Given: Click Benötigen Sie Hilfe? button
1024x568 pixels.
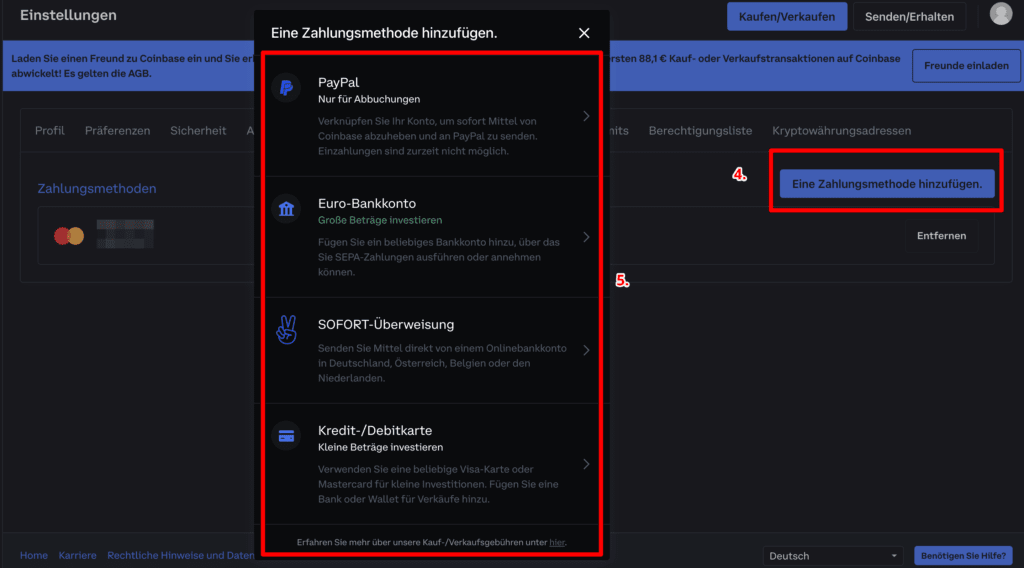Looking at the screenshot, I should (963, 556).
